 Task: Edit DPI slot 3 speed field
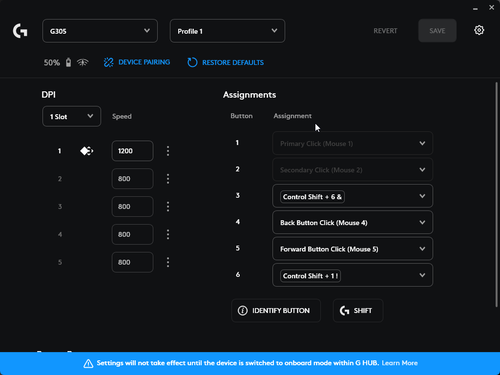[x=133, y=207]
